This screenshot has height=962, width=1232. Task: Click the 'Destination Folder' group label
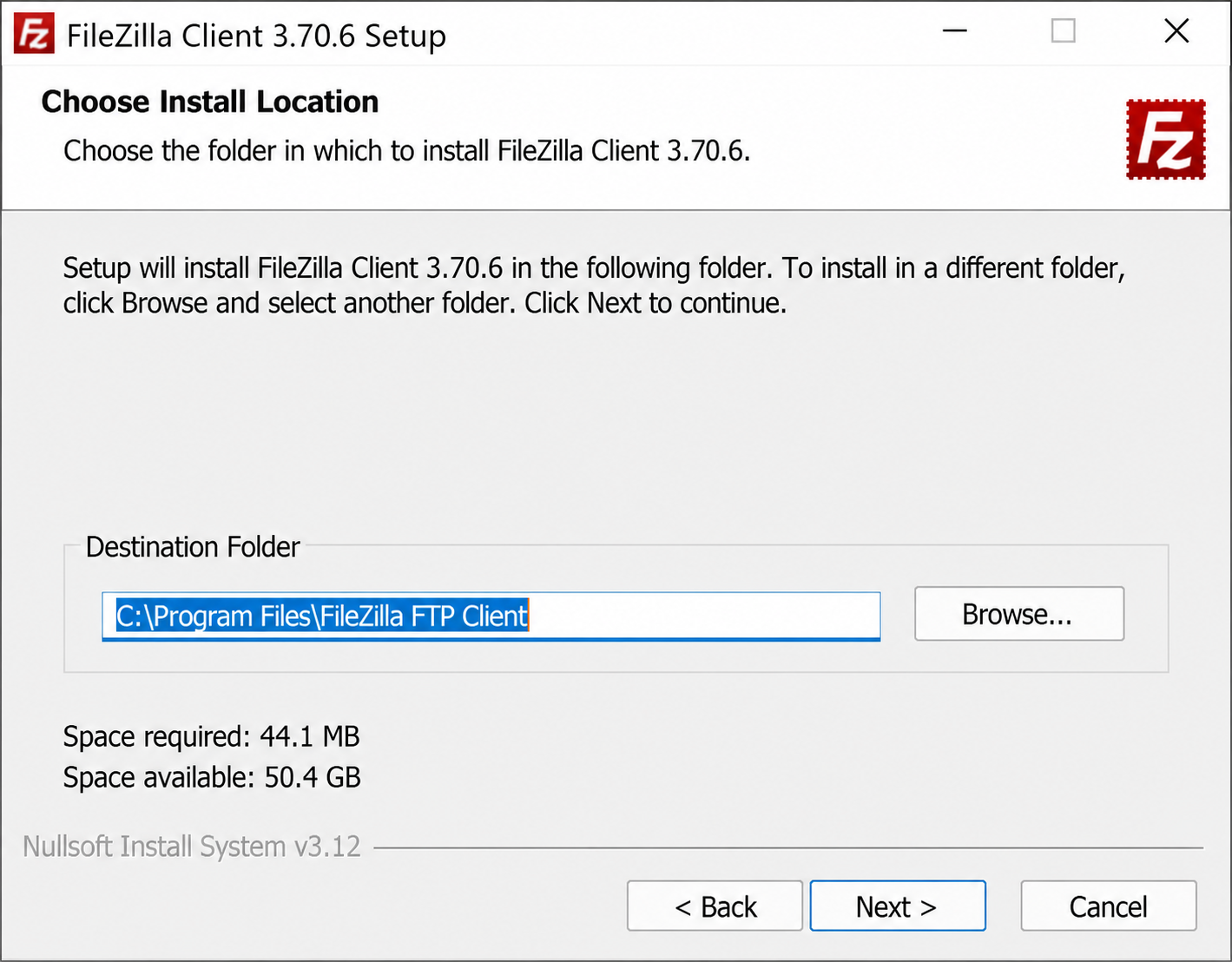pos(193,547)
